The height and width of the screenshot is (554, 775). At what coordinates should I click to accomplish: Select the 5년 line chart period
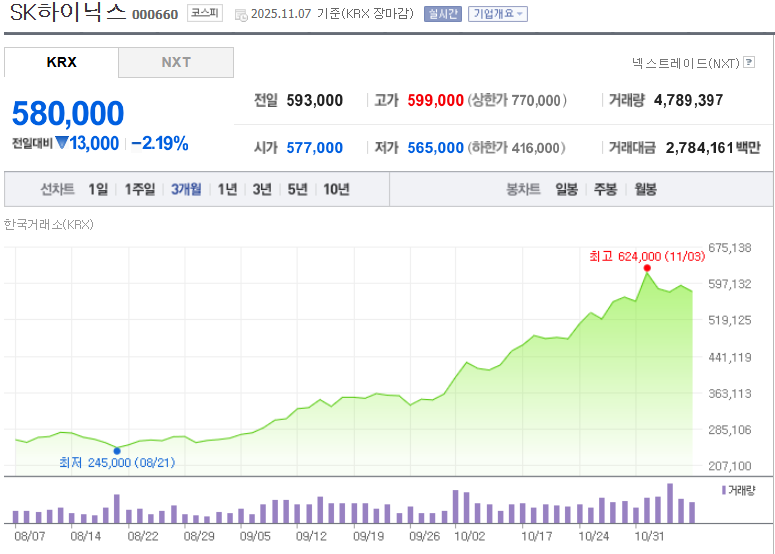tap(298, 189)
